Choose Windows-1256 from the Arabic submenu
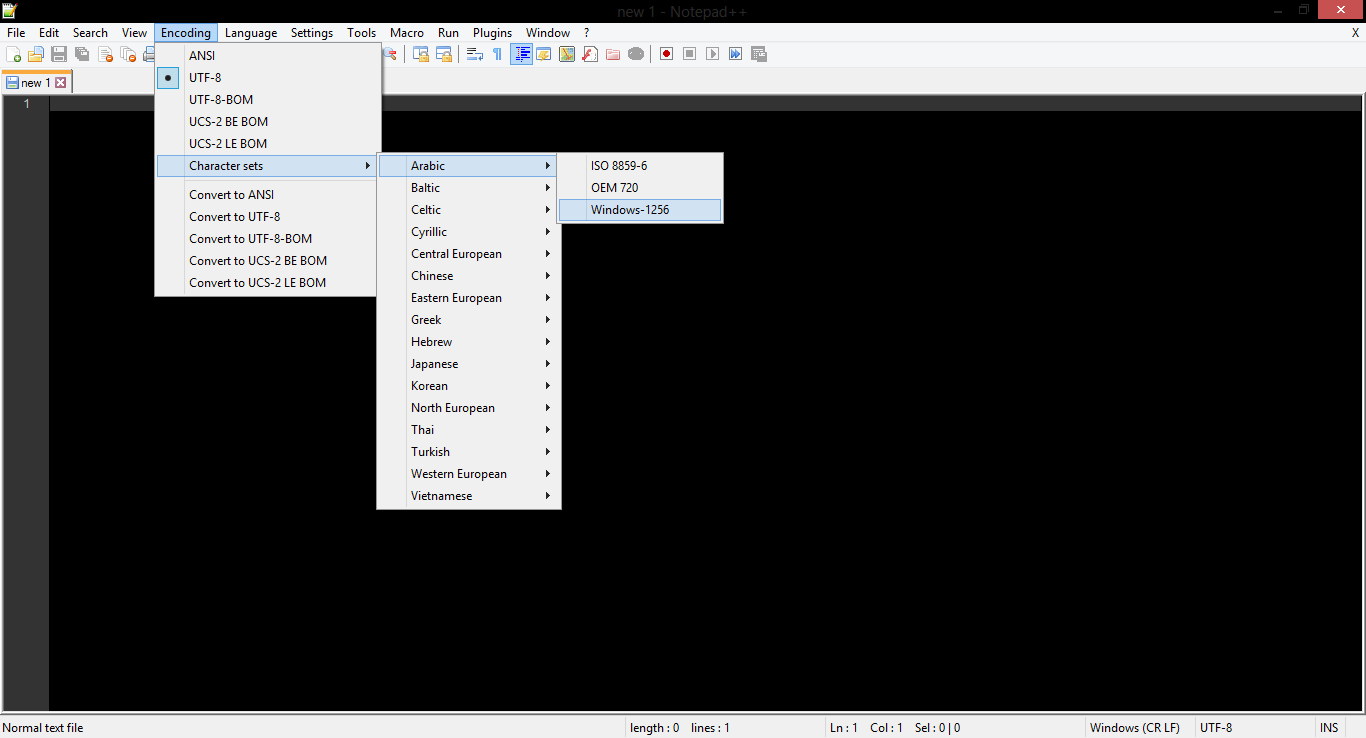This screenshot has width=1366, height=738. 640,210
